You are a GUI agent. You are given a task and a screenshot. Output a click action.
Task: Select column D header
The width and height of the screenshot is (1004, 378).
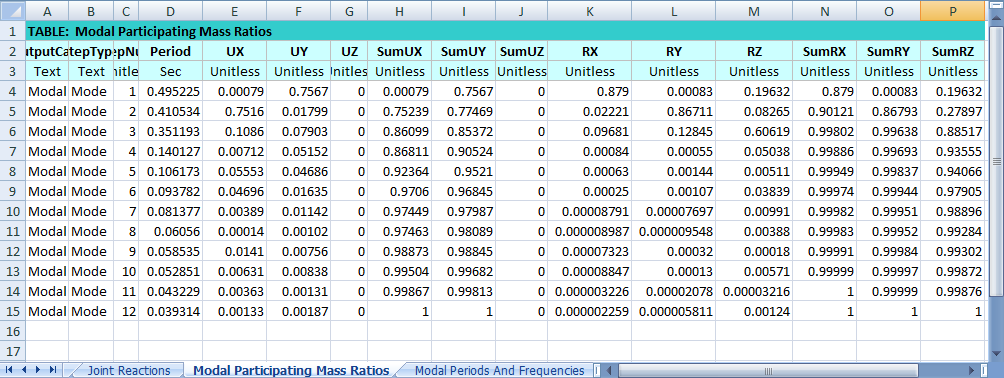click(x=170, y=10)
